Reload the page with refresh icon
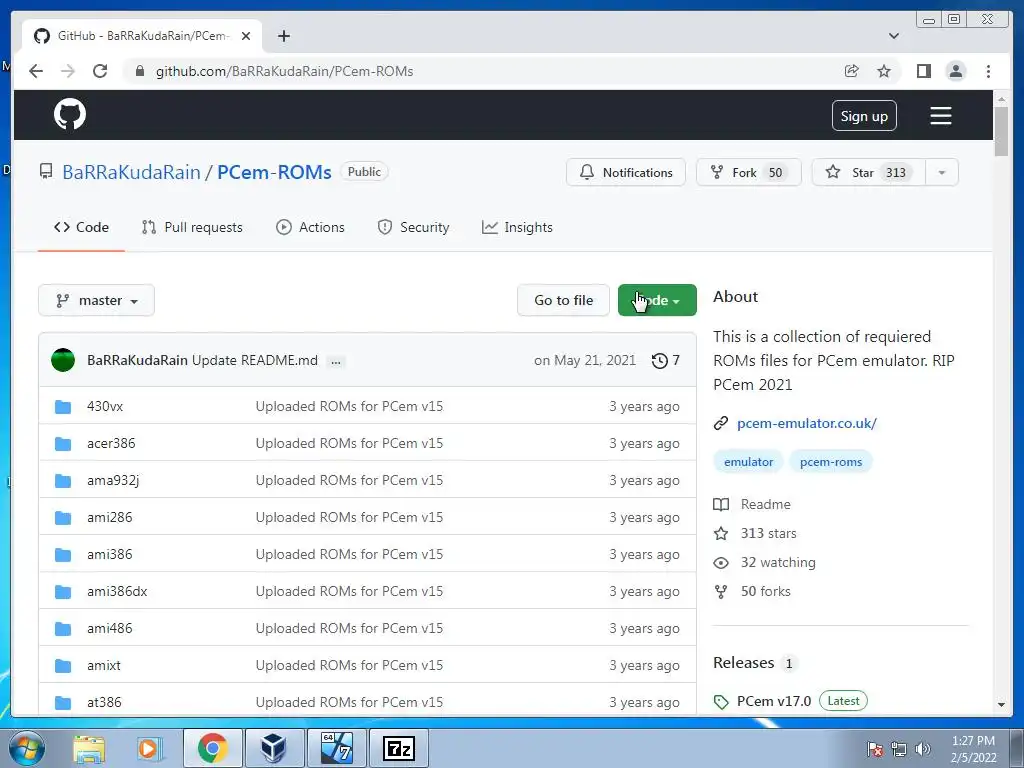Viewport: 1024px width, 768px height. point(100,71)
